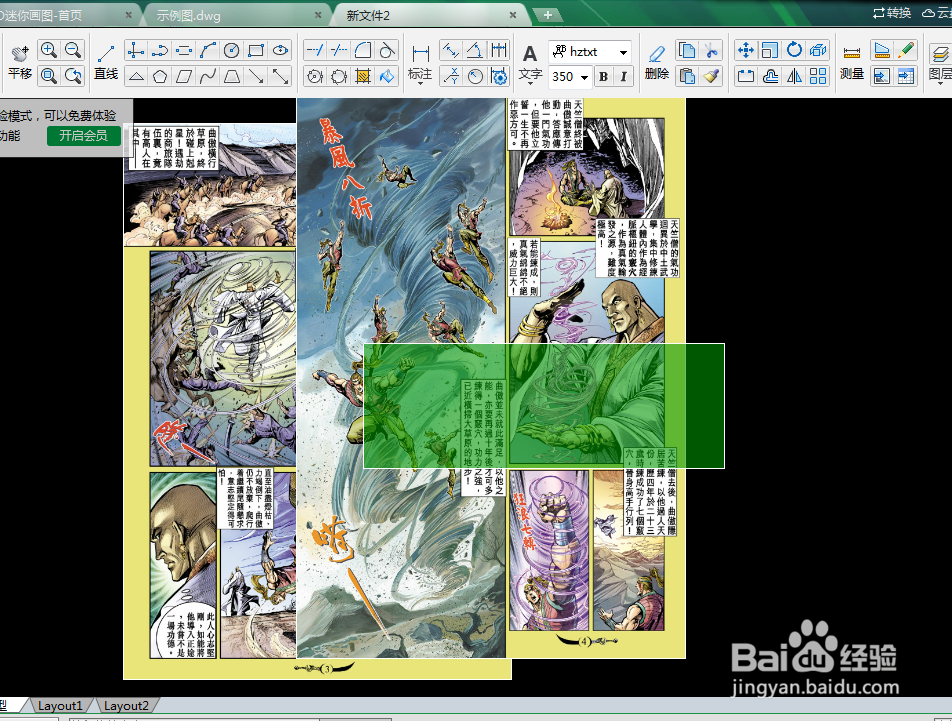Viewport: 952px width, 721px height.
Task: Select the trapezoid shape tool
Action: pyautogui.click(x=232, y=76)
